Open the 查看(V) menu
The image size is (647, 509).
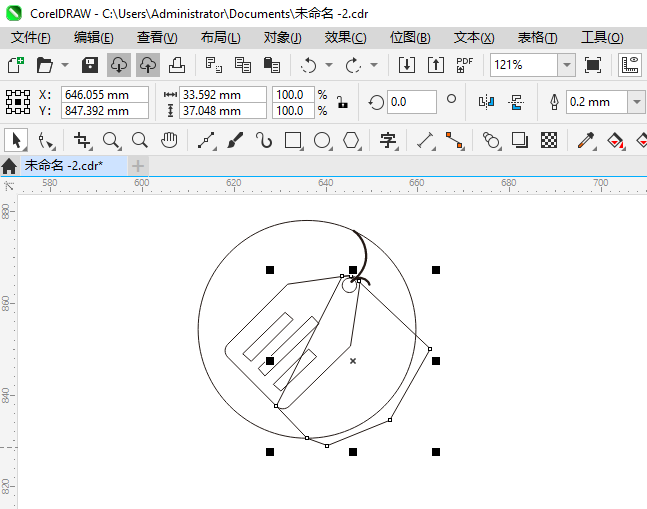coord(157,38)
